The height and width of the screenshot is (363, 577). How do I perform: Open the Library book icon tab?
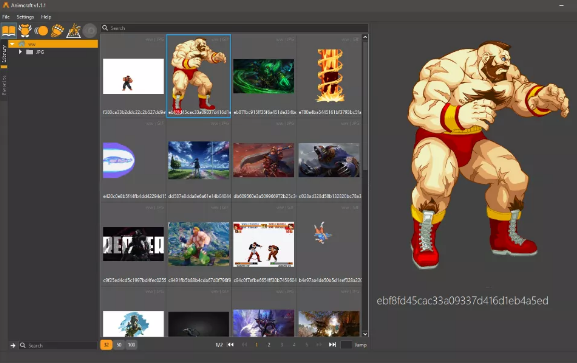8,31
